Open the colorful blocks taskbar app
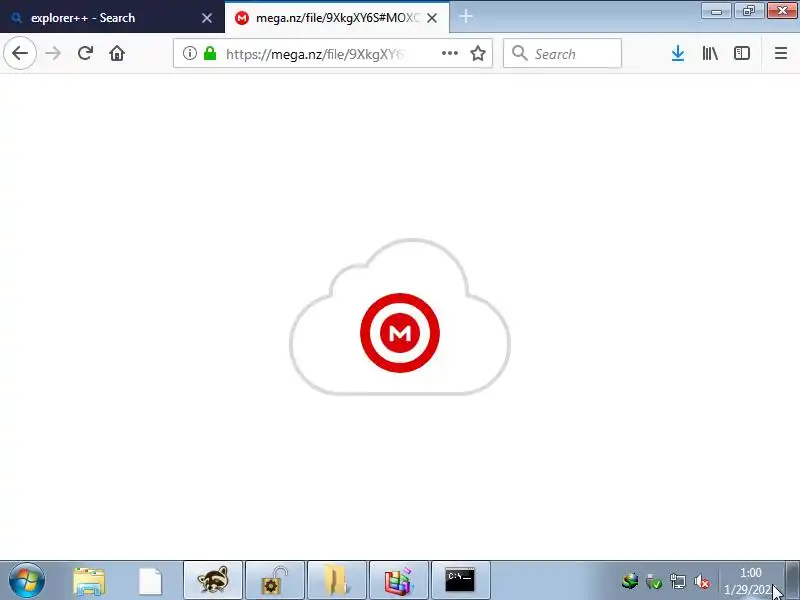This screenshot has height=600, width=800. [398, 580]
